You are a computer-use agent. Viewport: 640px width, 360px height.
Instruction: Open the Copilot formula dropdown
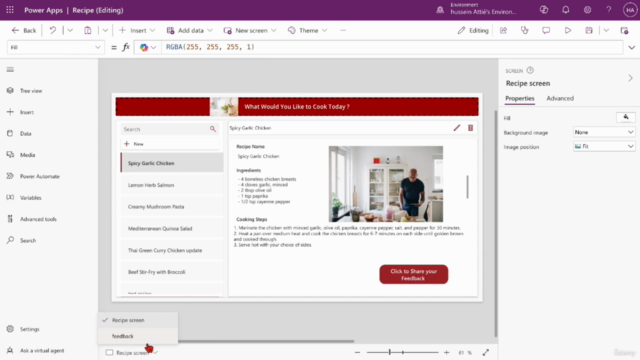point(148,47)
